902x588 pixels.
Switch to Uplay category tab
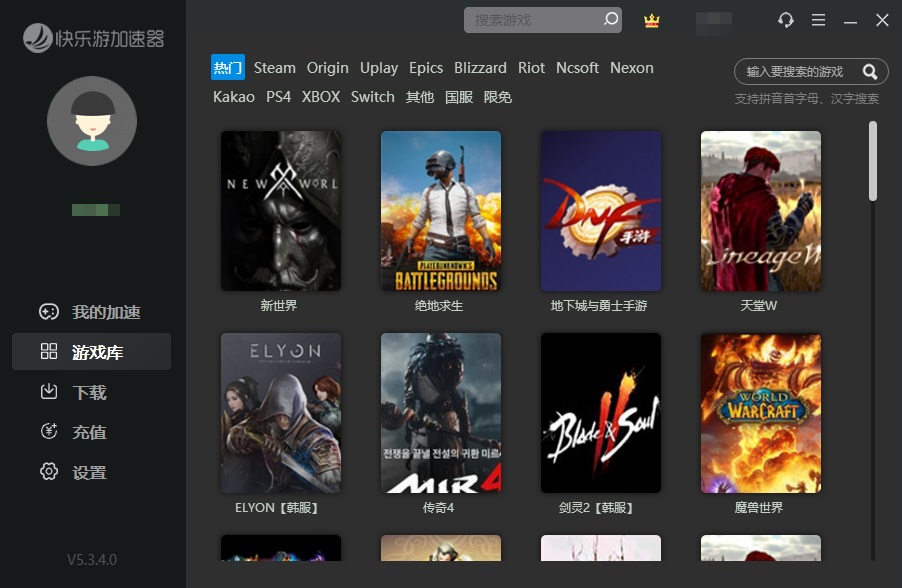point(379,68)
